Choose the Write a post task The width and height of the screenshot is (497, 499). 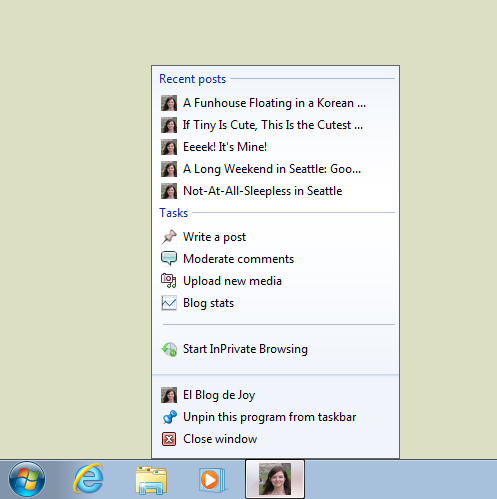[x=275, y=237]
